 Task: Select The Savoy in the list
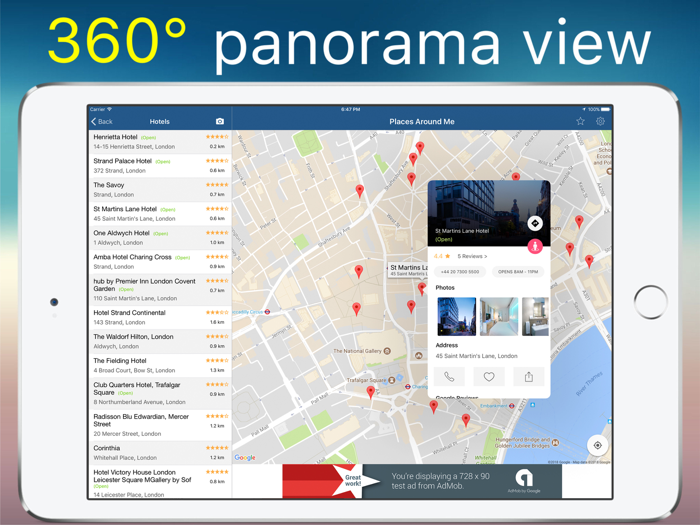tap(159, 189)
